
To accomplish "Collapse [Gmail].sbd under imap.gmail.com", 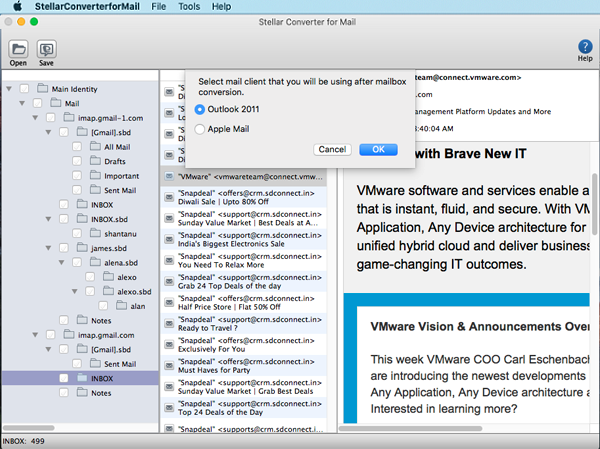I will [48, 349].
